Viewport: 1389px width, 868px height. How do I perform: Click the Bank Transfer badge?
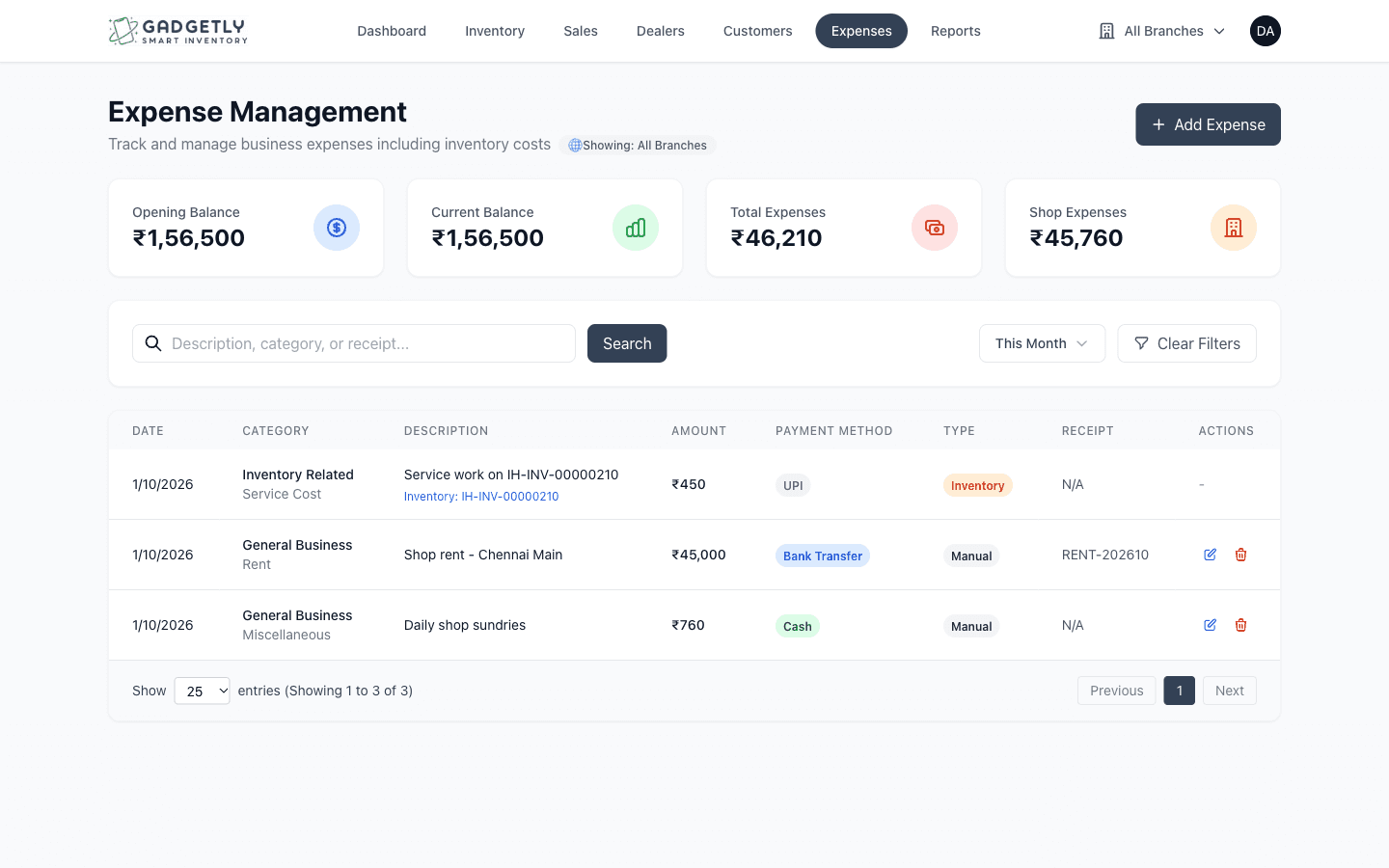[x=823, y=556]
